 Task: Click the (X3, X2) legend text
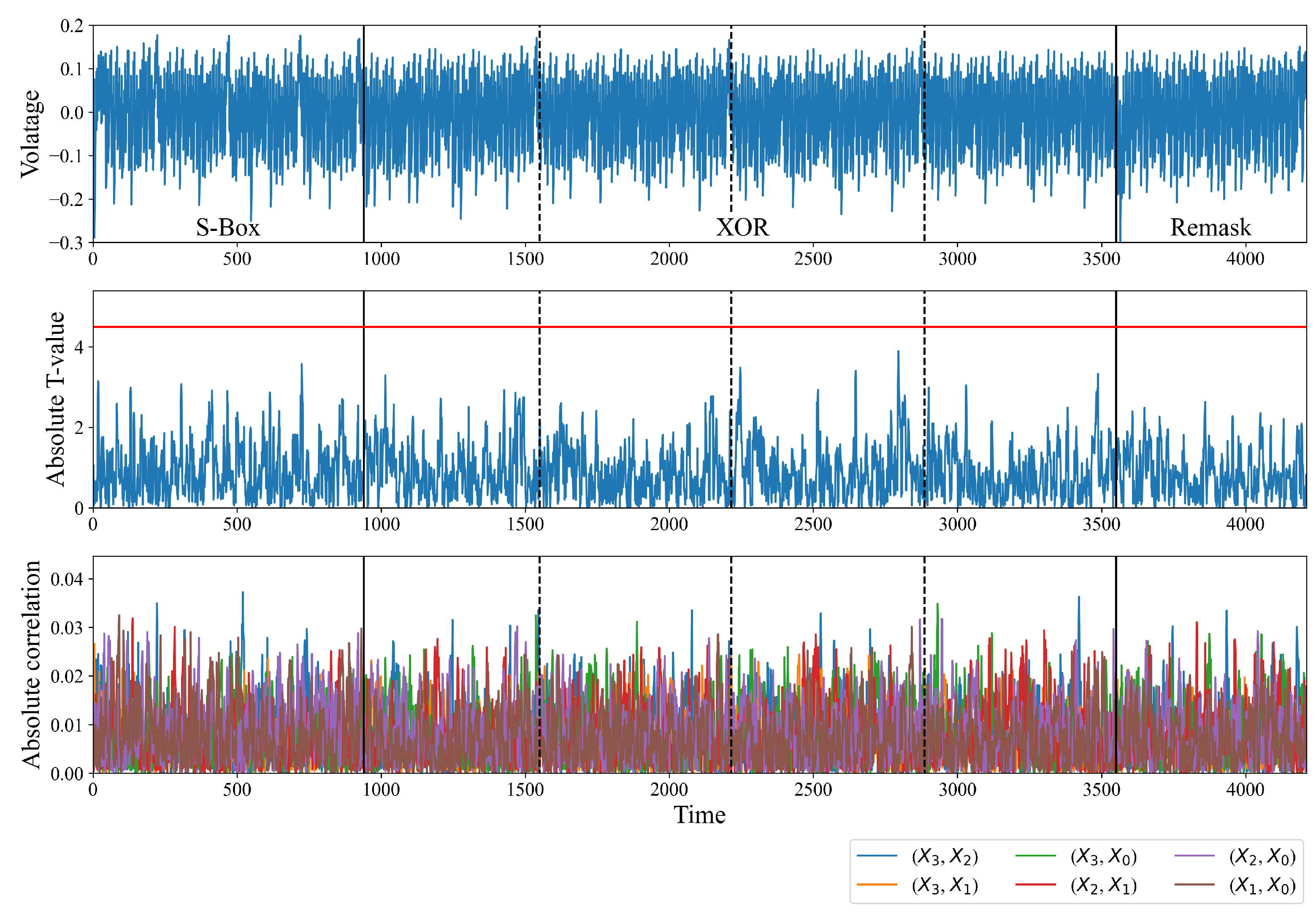coord(945,856)
